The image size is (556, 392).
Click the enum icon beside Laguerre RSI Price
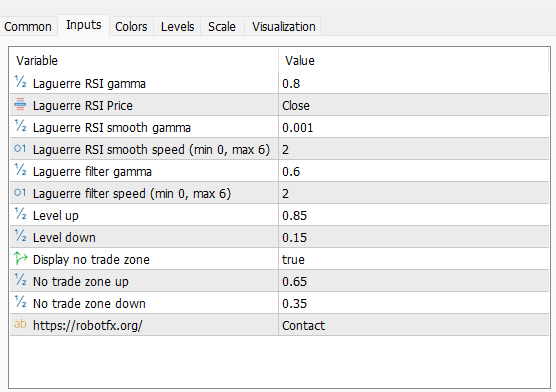coord(20,104)
